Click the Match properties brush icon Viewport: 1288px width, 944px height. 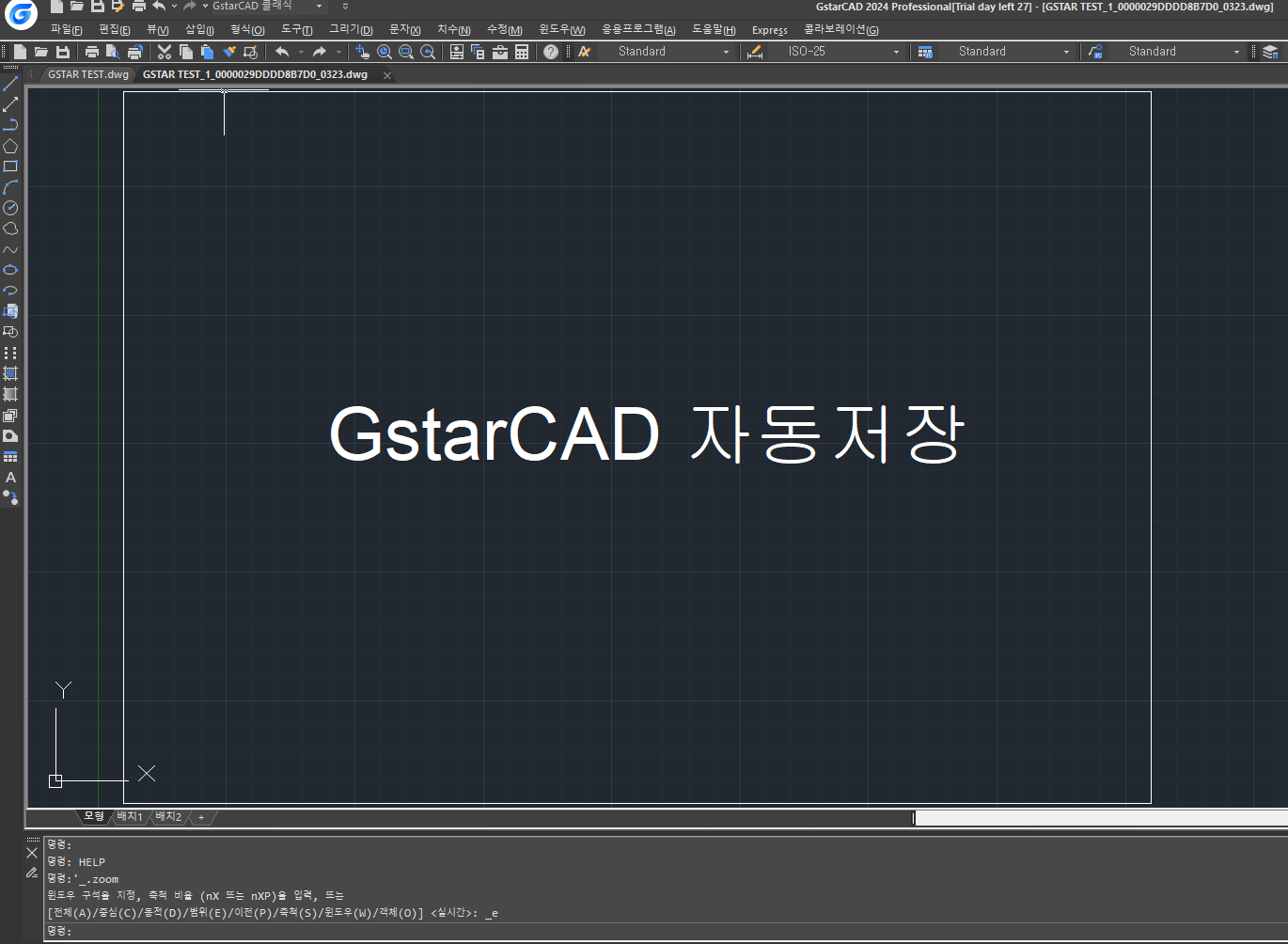pyautogui.click(x=228, y=52)
